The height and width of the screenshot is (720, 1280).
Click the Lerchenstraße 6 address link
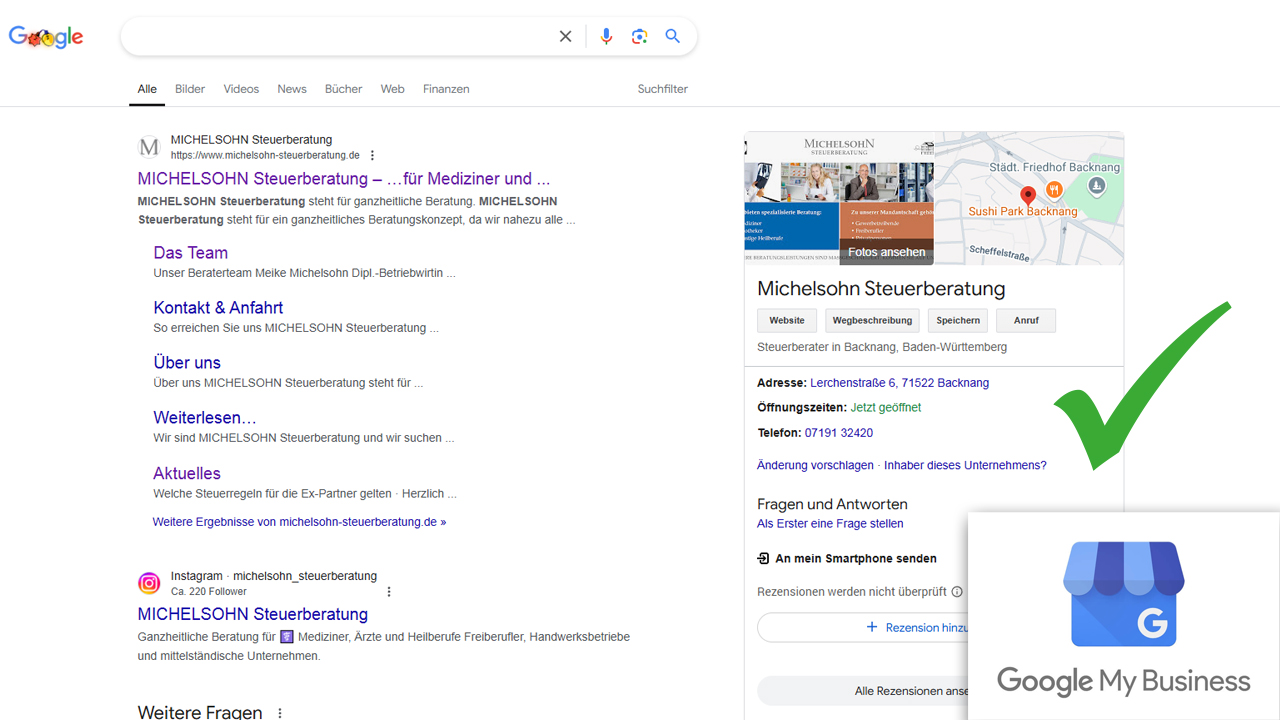[x=899, y=383]
